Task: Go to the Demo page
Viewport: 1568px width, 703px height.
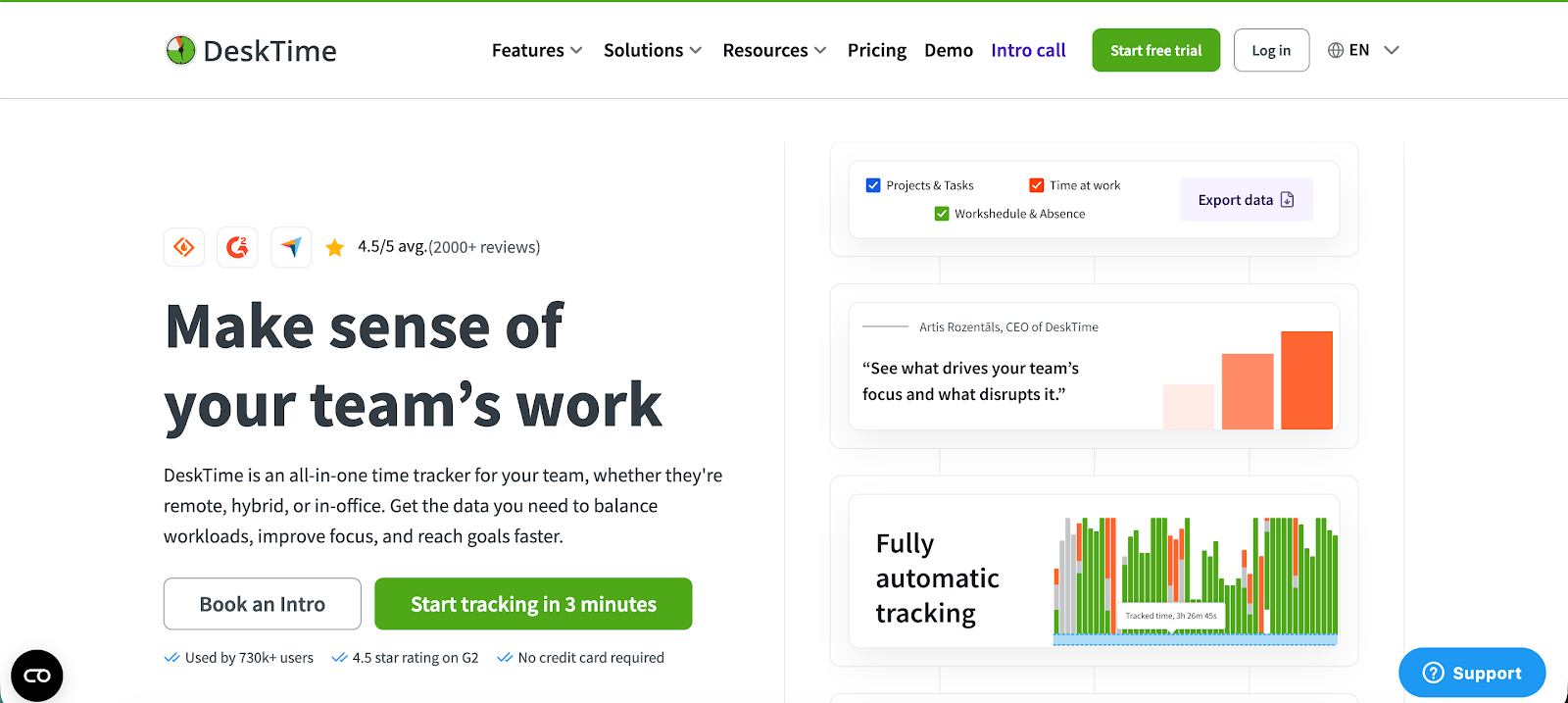Action: pos(949,50)
